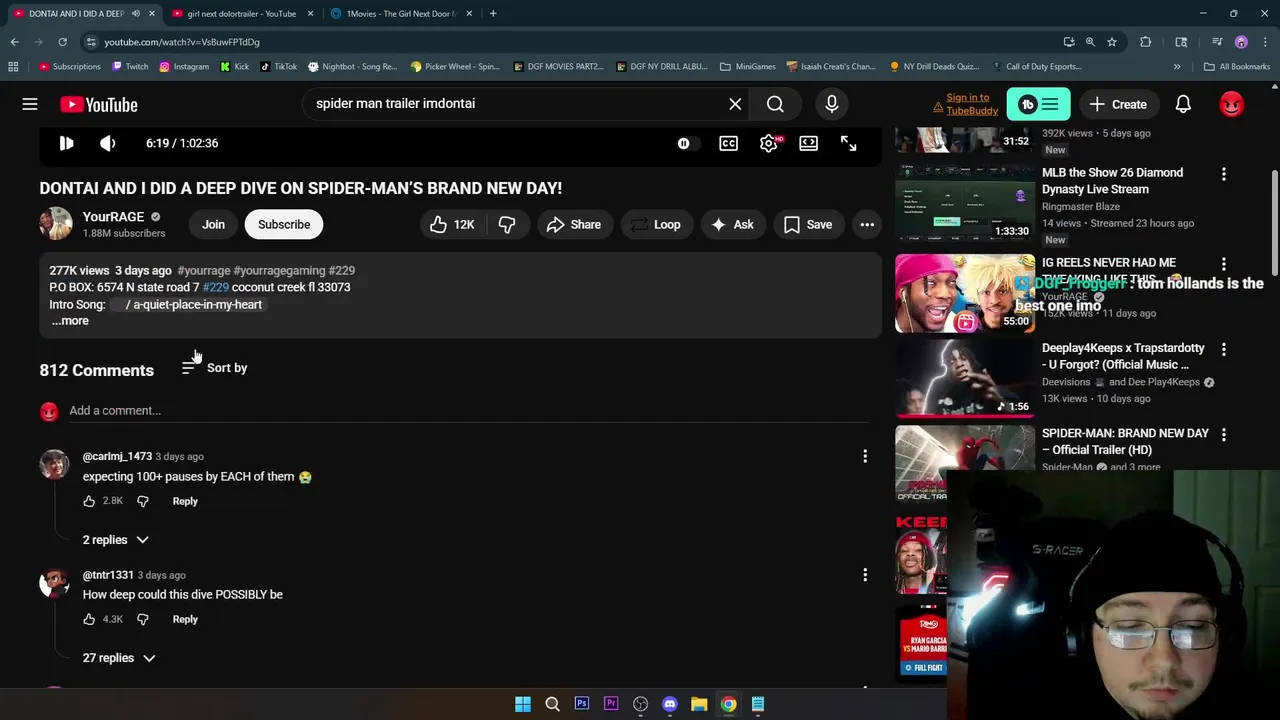Open Picker Wheel bookmark
Image resolution: width=1280 pixels, height=720 pixels.
[x=453, y=67]
